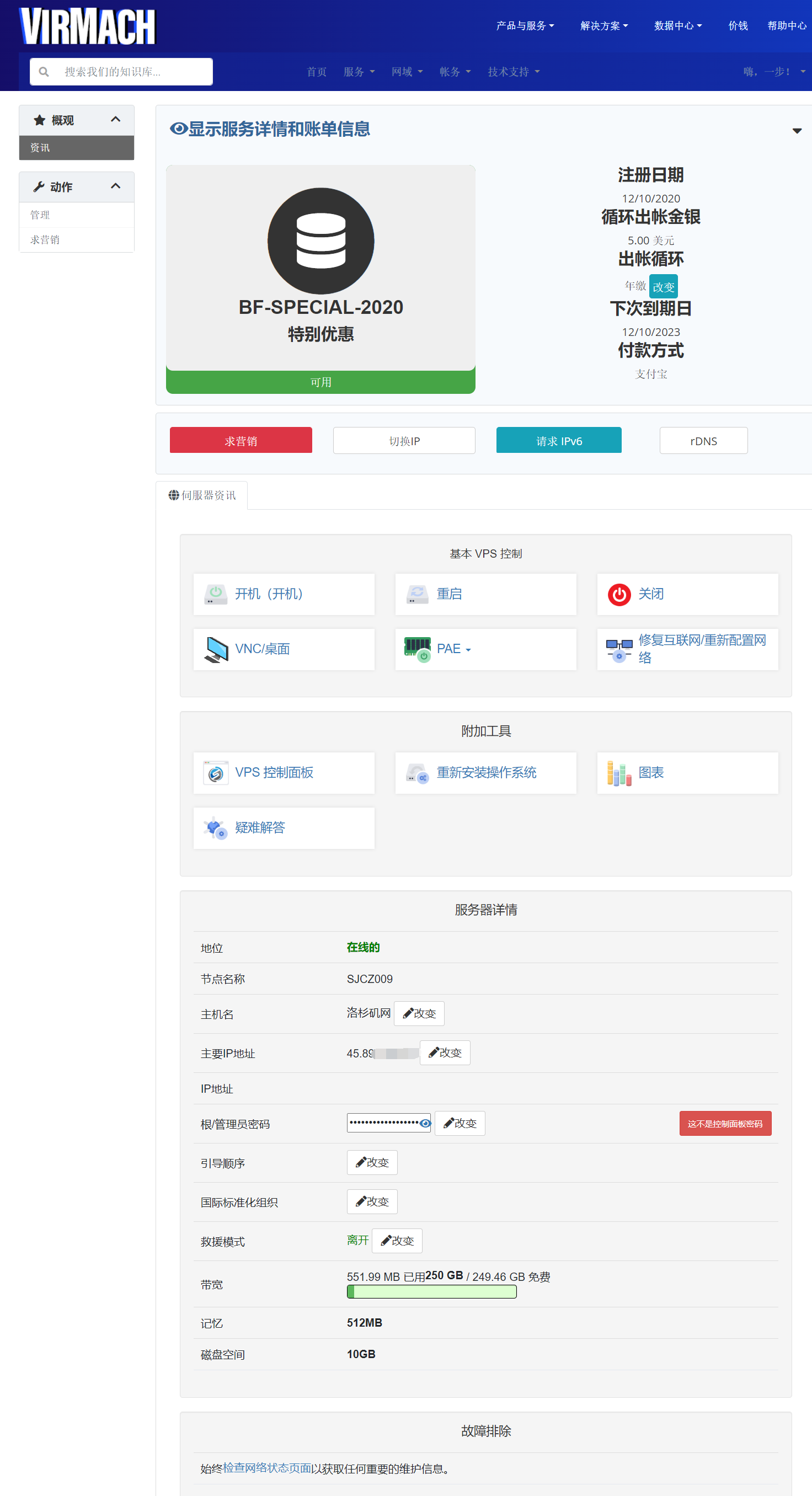Click the restart (重启) drive icon
Viewport: 812px width, 1496px height.
pyautogui.click(x=417, y=594)
